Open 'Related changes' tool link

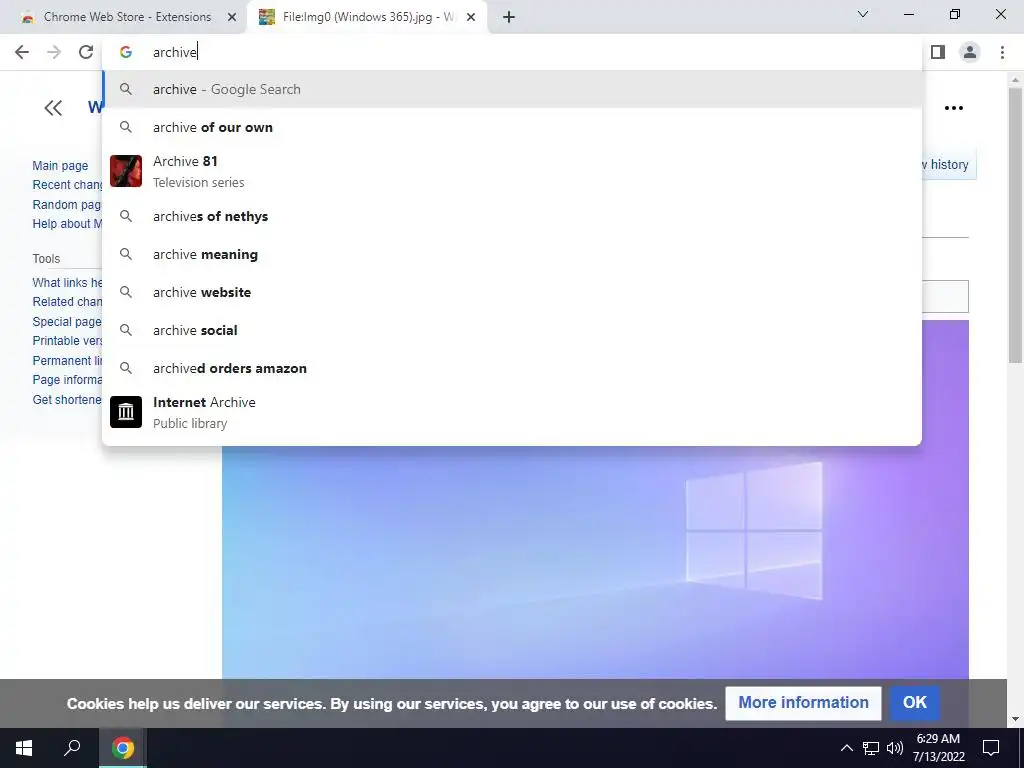[67, 302]
